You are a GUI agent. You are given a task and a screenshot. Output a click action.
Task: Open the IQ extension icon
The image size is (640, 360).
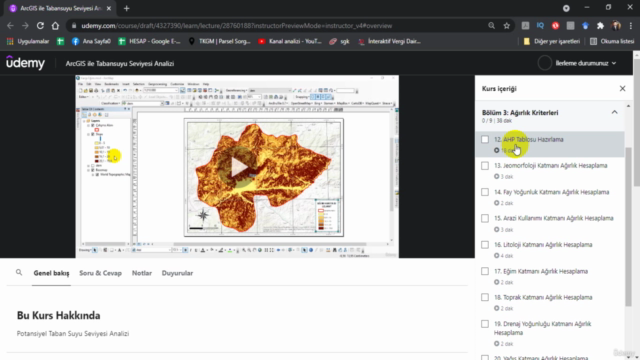click(x=540, y=26)
